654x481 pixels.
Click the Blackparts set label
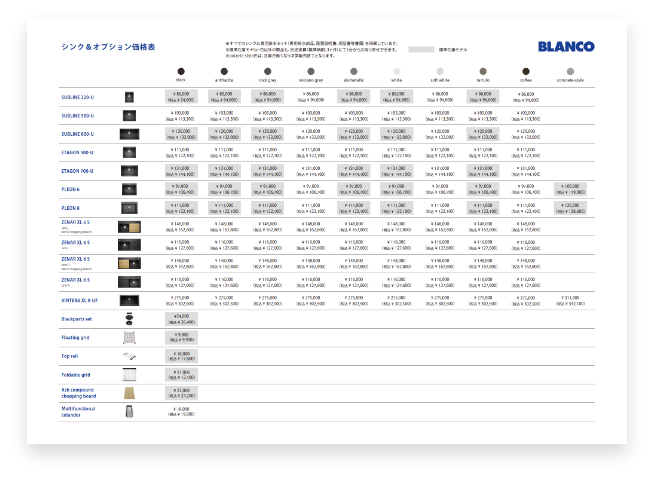(x=76, y=319)
